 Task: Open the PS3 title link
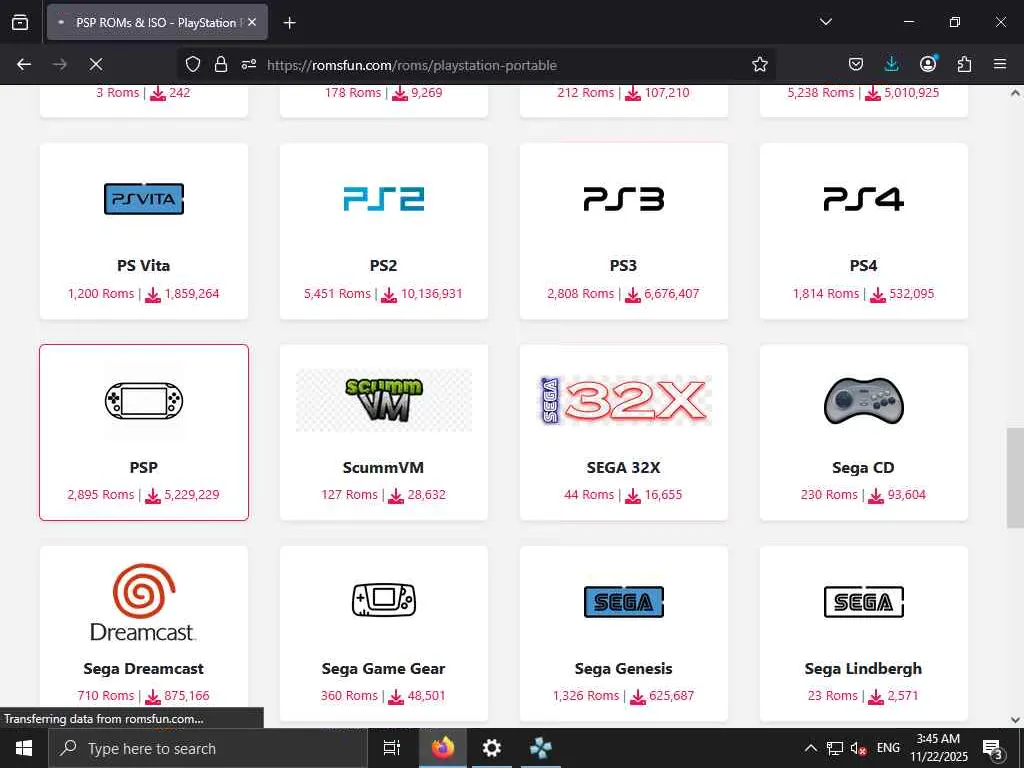tap(623, 266)
